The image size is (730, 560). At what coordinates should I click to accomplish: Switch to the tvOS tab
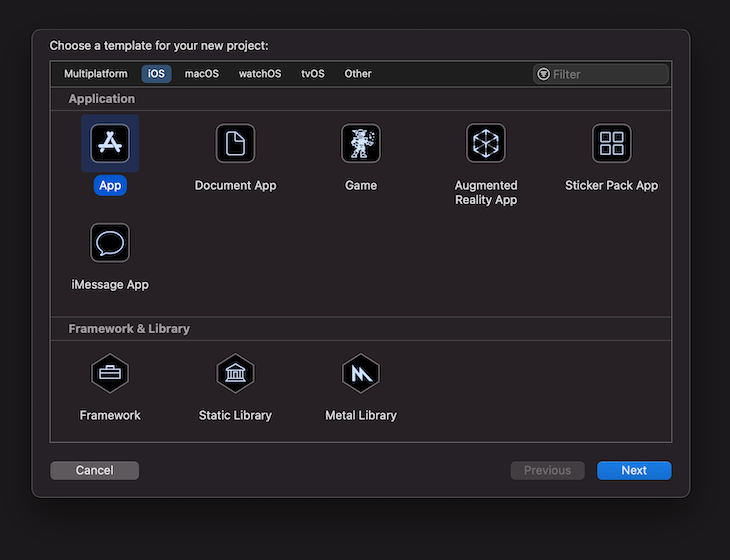click(313, 74)
